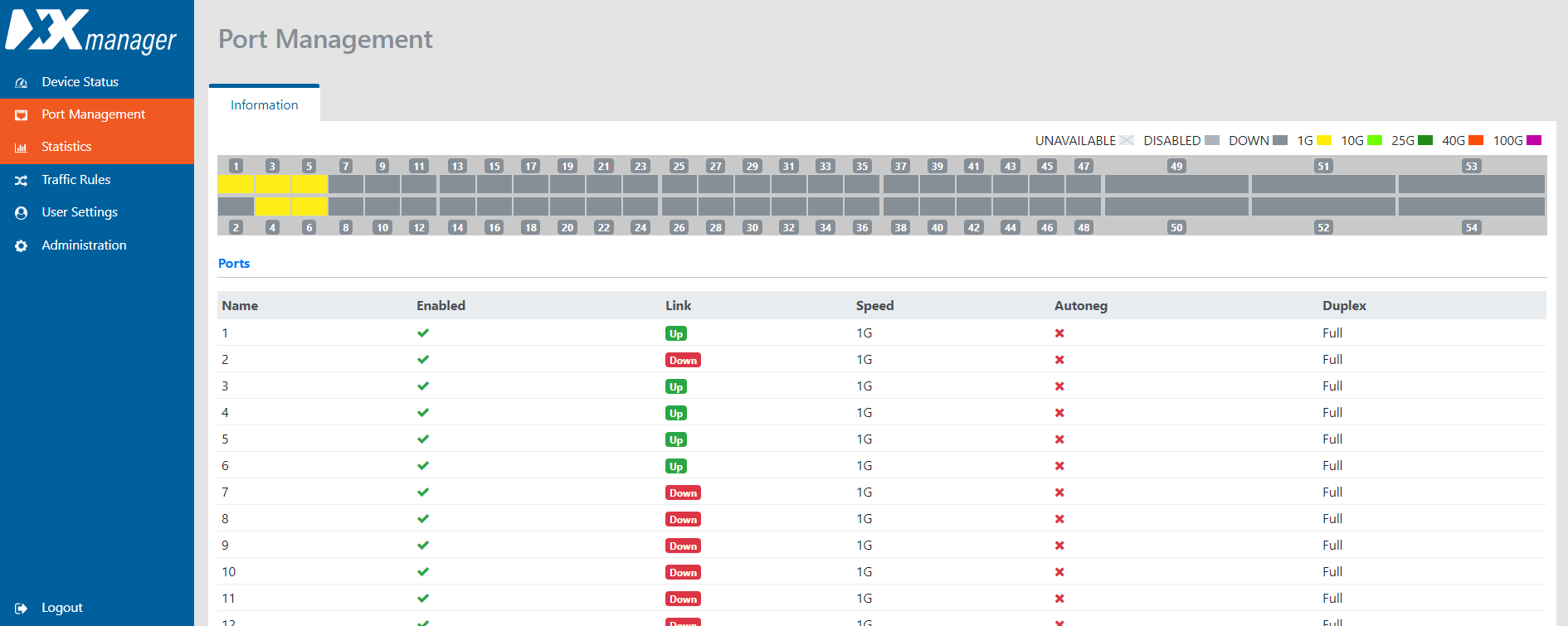1568x626 pixels.
Task: Click the Enabled column header
Action: point(441,306)
